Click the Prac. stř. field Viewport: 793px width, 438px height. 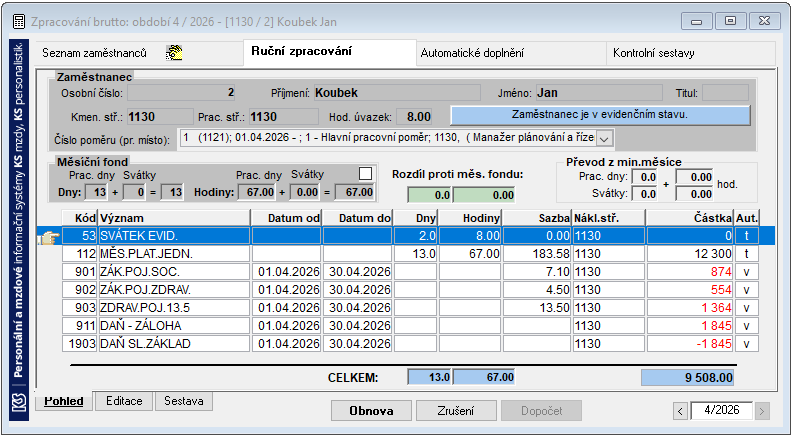tap(284, 117)
